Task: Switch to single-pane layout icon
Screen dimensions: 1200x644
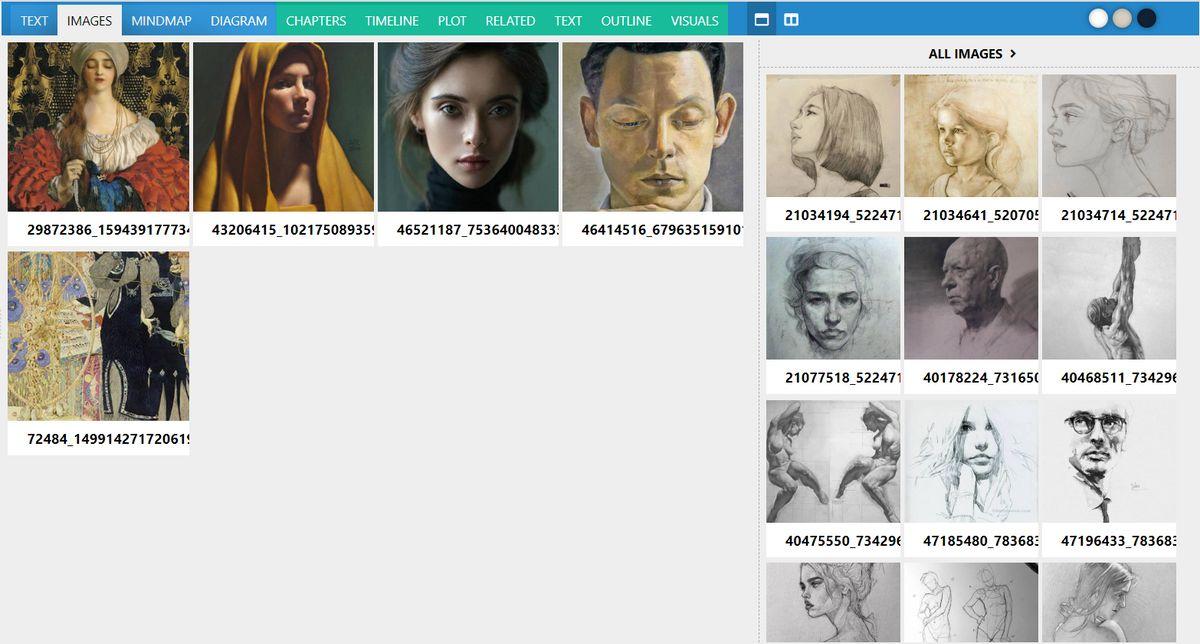Action: (x=761, y=20)
